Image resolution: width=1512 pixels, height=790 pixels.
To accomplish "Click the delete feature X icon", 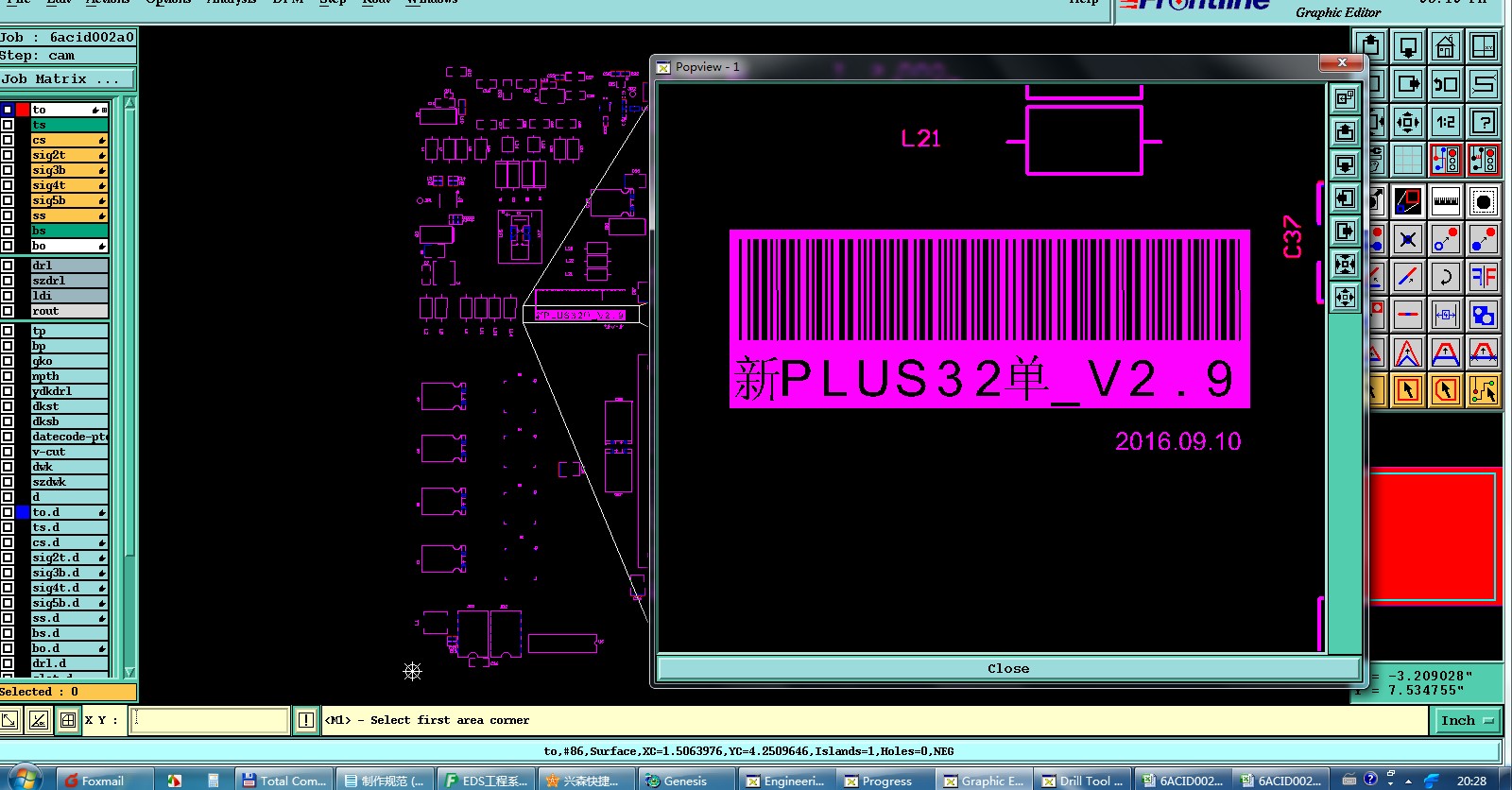I will (1408, 239).
